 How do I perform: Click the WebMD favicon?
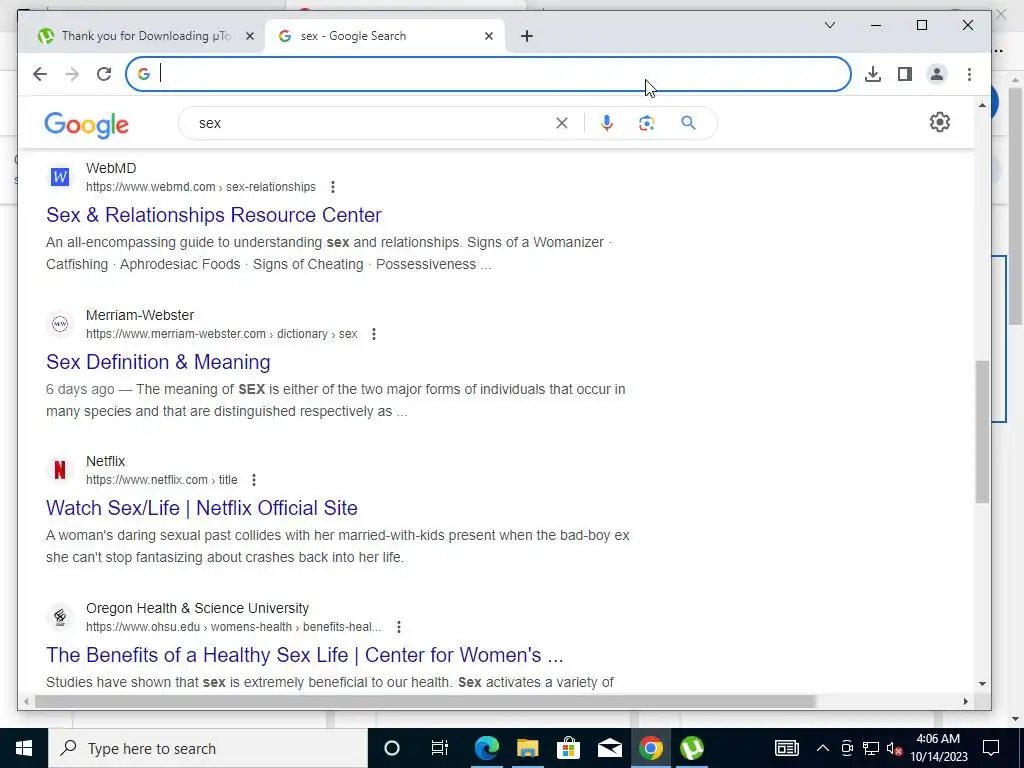(x=60, y=177)
